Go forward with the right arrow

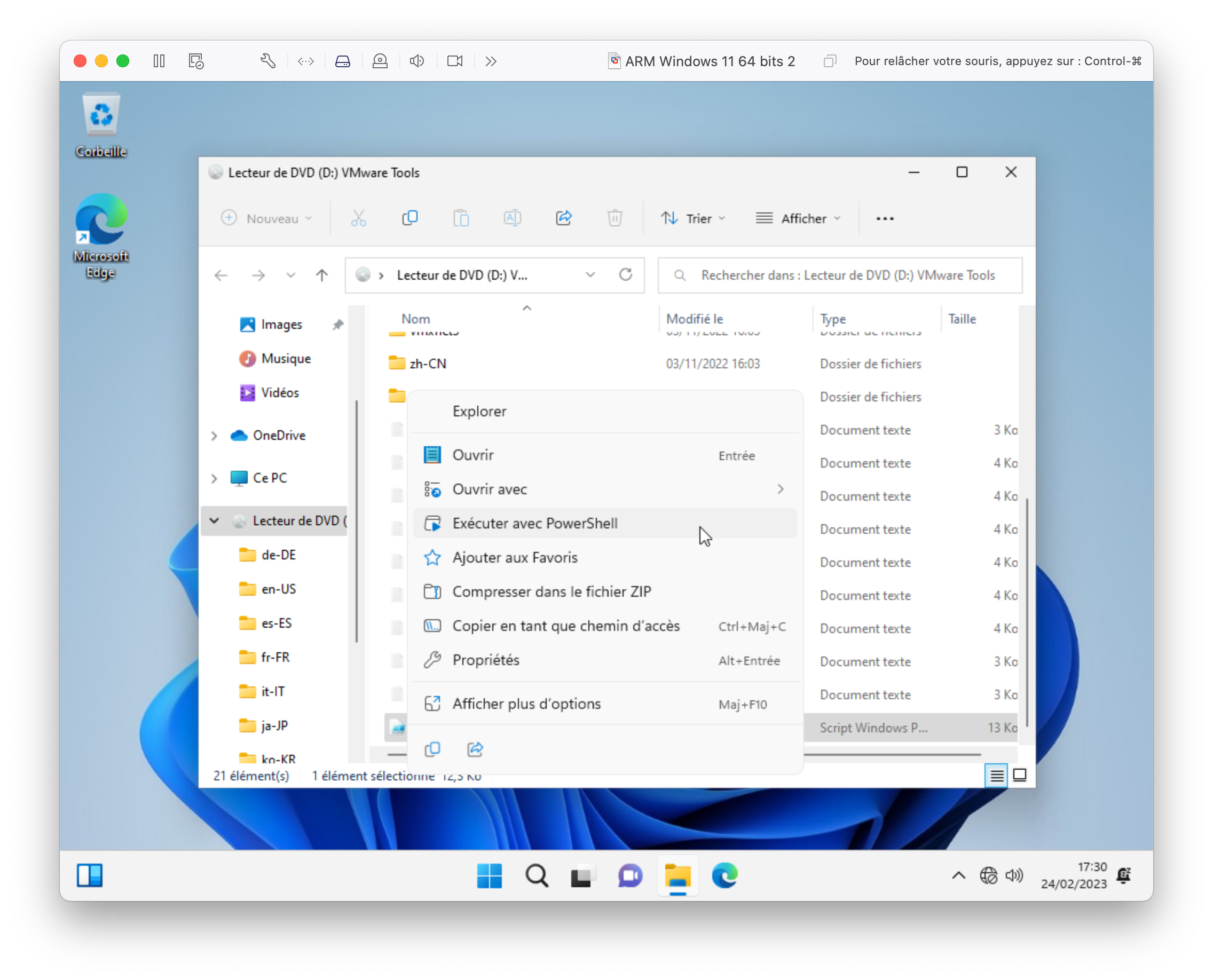point(258,275)
